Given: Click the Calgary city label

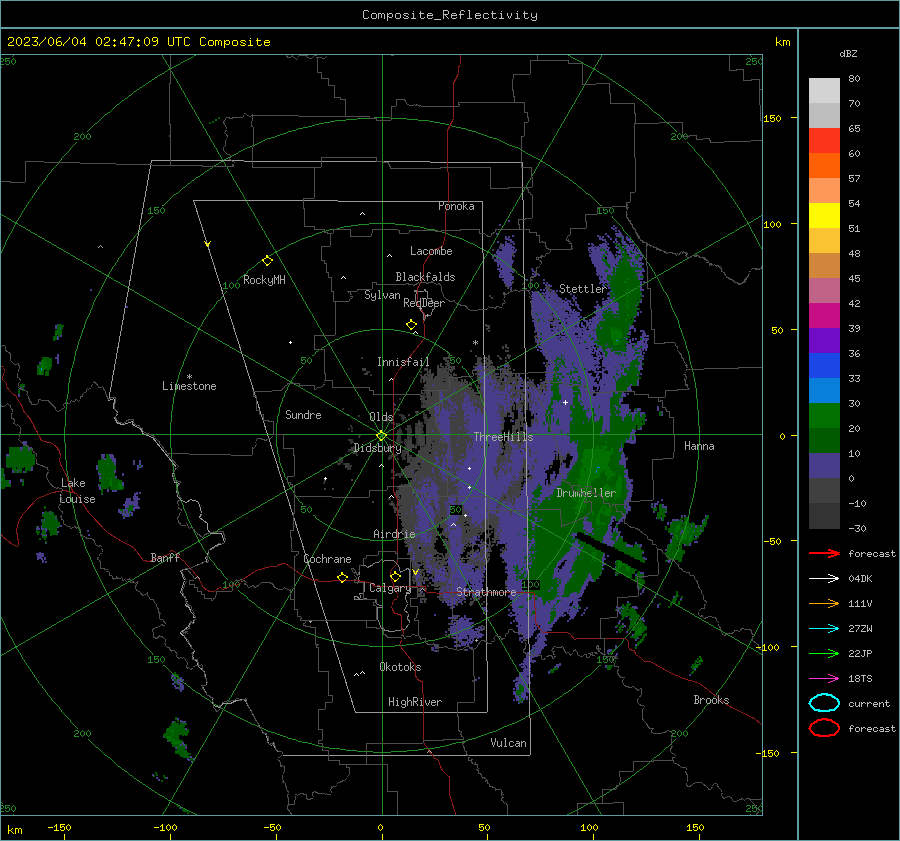Looking at the screenshot, I should 390,588.
